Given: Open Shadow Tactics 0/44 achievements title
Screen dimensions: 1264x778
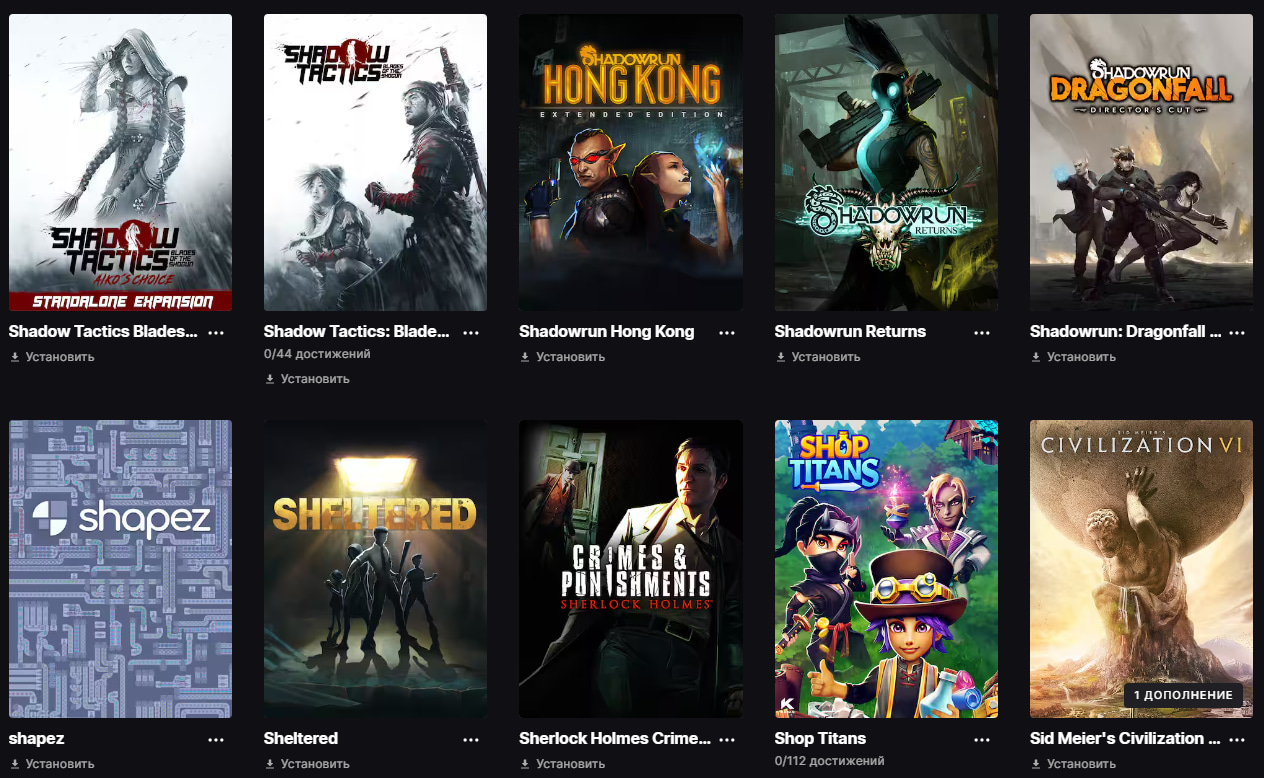Looking at the screenshot, I should pyautogui.click(x=356, y=332).
